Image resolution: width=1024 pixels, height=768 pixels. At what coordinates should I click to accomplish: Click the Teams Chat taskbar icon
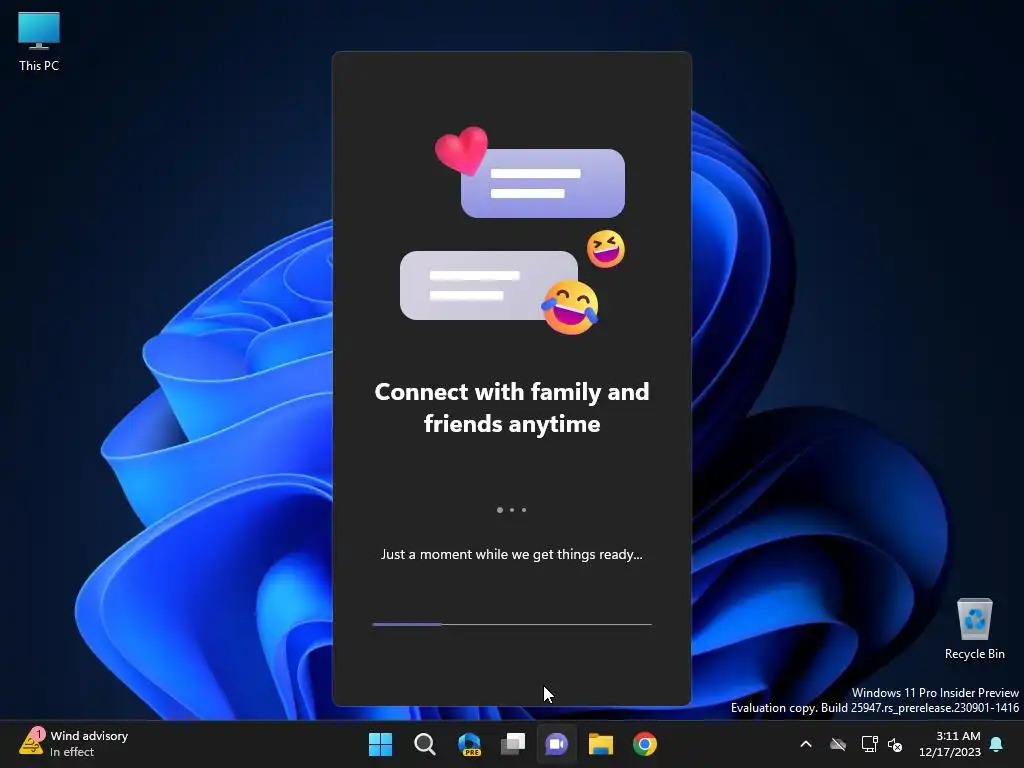coord(557,744)
